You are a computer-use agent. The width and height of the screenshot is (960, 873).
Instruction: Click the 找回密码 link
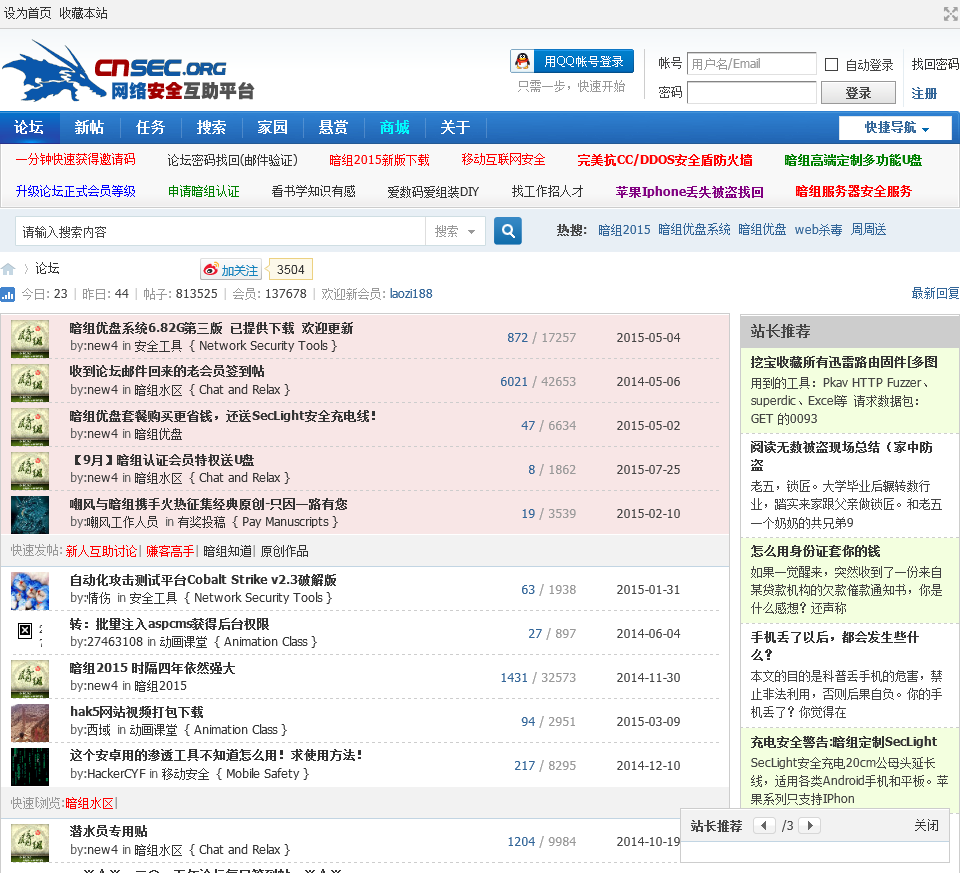pyautogui.click(x=934, y=64)
